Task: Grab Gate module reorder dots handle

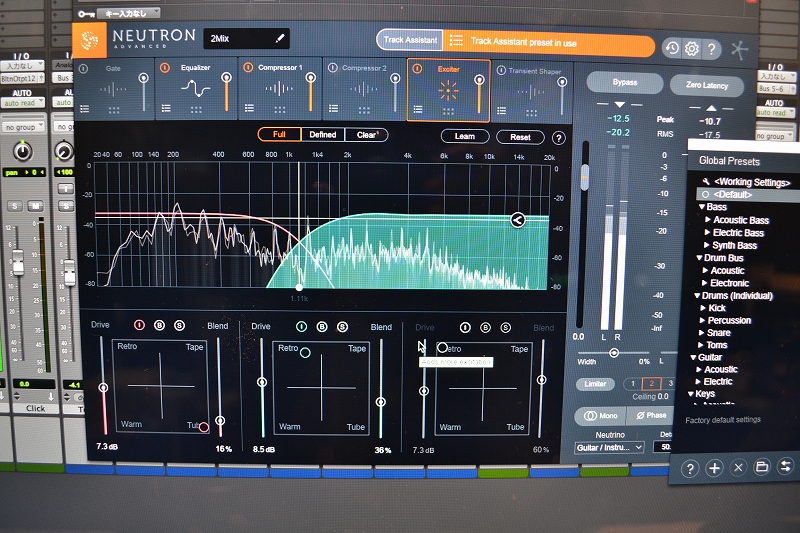Action: click(x=113, y=110)
